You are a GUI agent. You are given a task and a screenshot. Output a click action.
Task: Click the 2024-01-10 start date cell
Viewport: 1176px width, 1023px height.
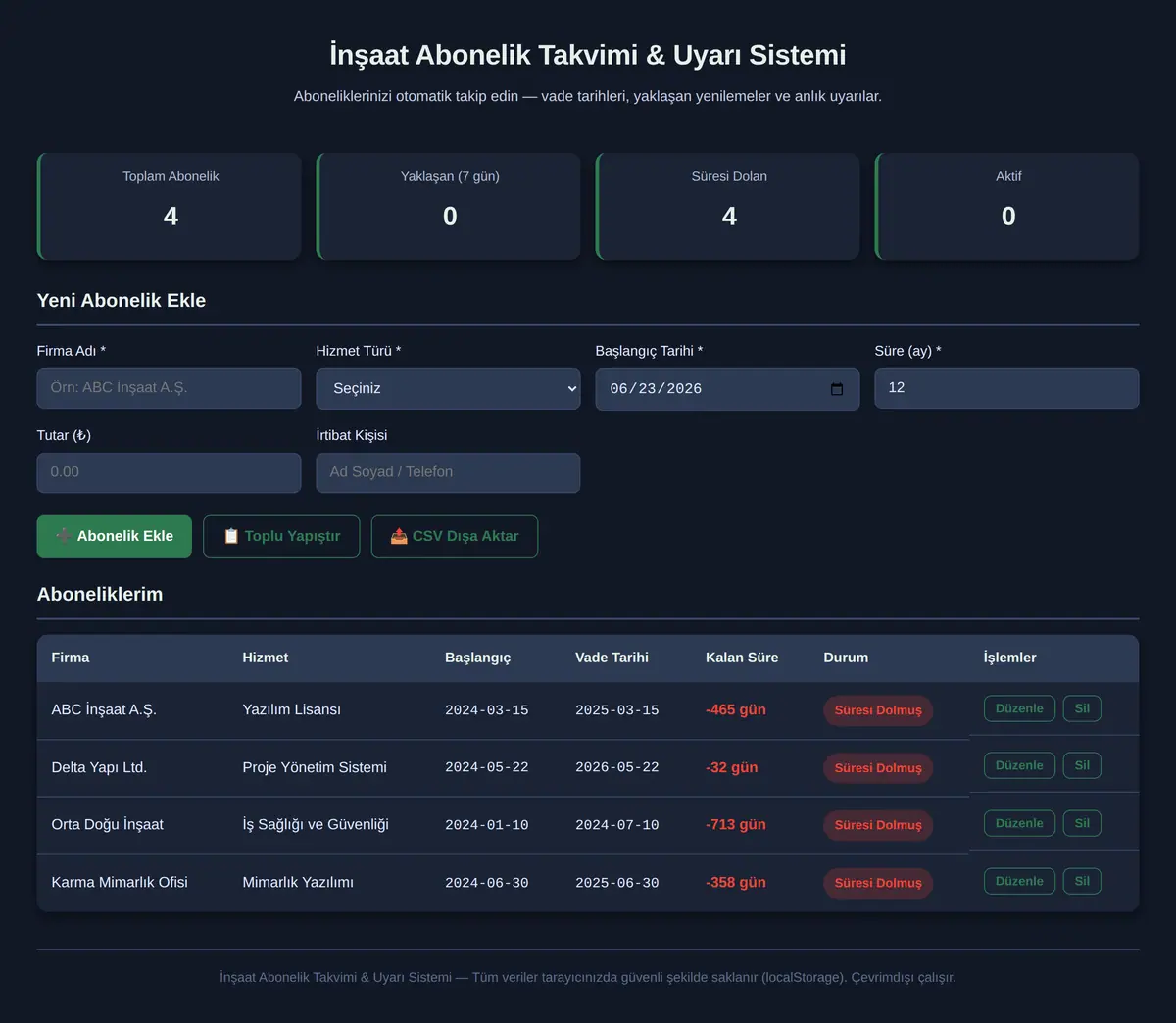click(487, 825)
